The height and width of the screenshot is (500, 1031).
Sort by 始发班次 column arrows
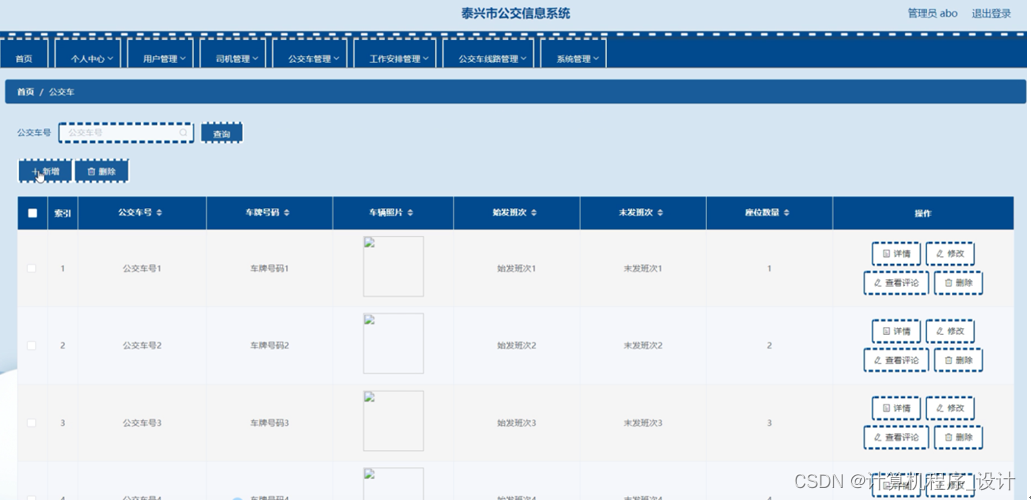(x=534, y=213)
